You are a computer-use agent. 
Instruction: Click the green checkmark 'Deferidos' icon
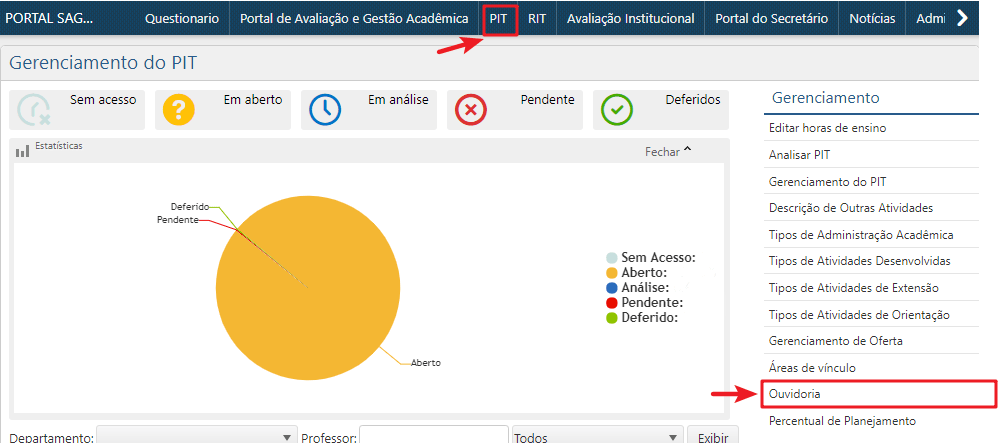click(x=617, y=110)
